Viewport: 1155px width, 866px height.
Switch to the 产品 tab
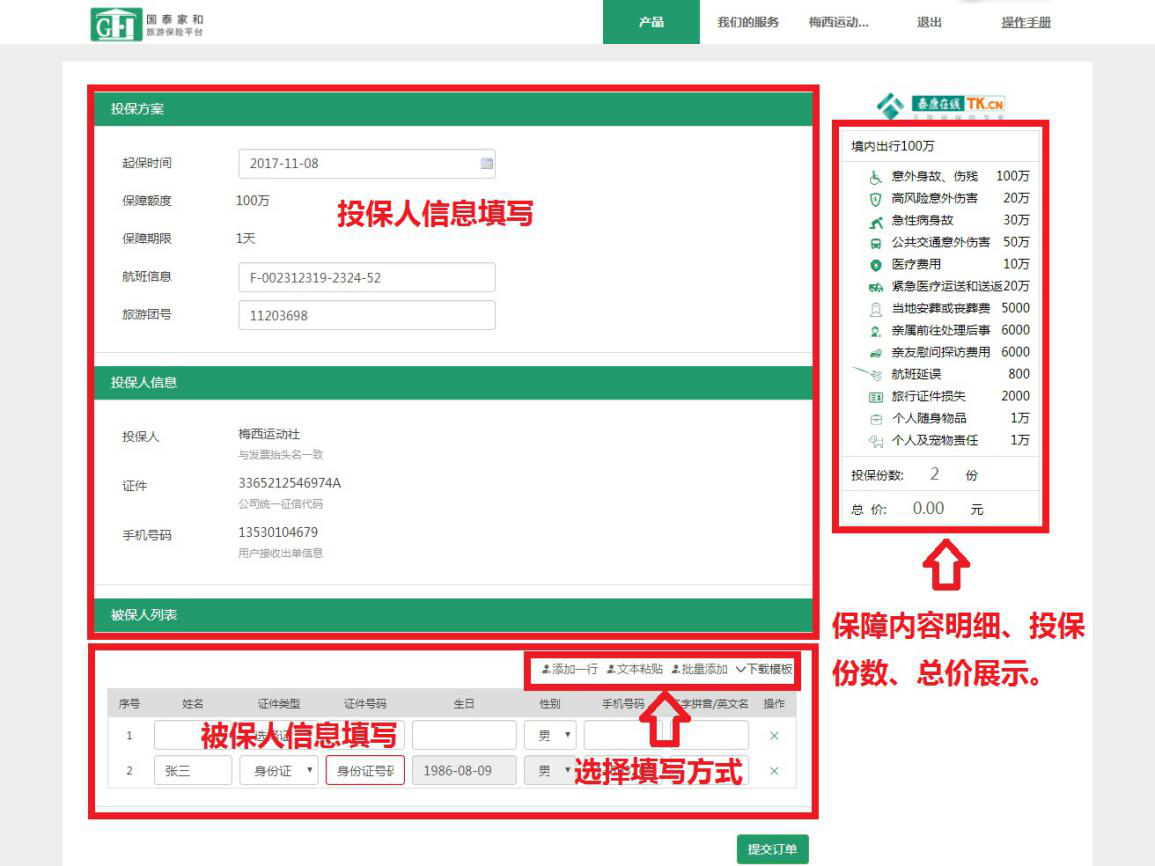click(651, 22)
